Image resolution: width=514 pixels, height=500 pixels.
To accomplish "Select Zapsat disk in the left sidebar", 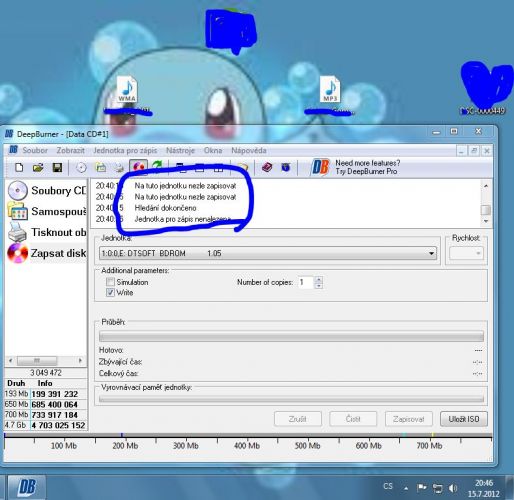I will point(47,253).
